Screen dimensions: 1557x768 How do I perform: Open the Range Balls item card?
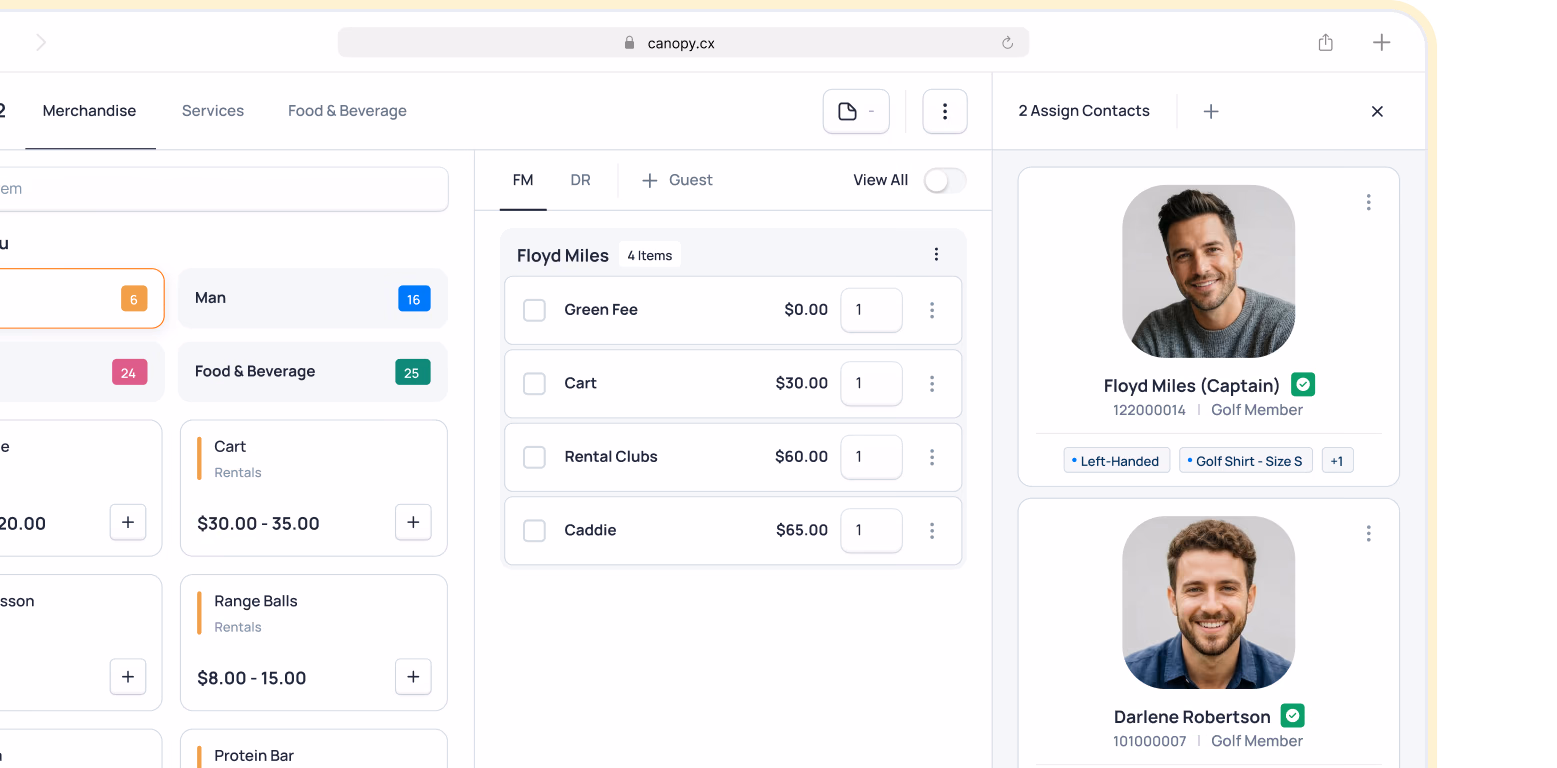point(314,642)
